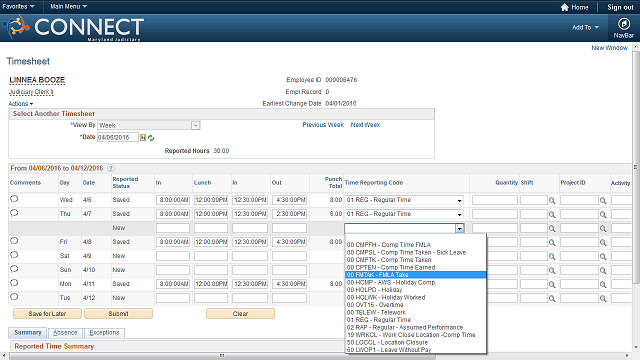Screen dimensions: 640x360
Task: Open comment bubble for Sun 4/10
Action: coord(14,269)
